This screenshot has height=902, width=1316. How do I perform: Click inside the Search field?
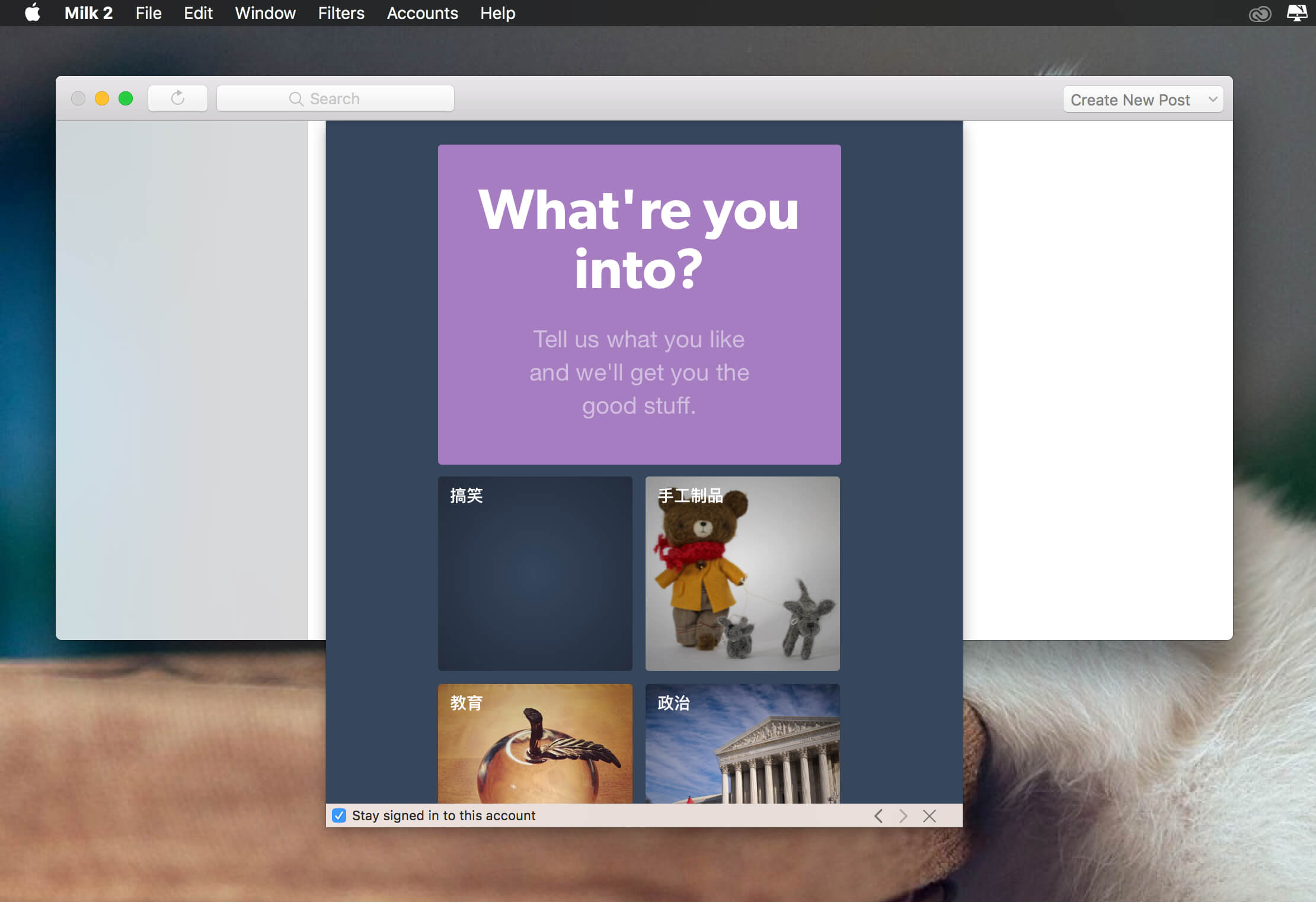(336, 98)
